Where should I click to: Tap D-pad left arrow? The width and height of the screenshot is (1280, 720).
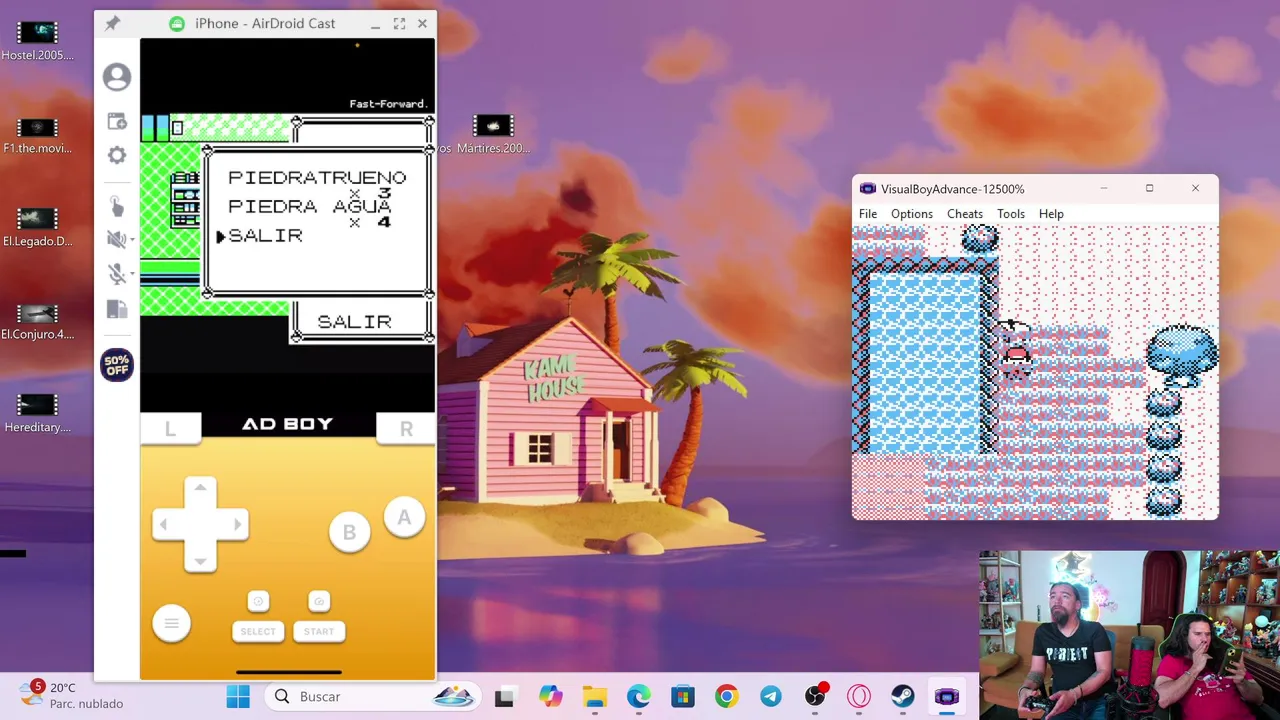[x=164, y=524]
